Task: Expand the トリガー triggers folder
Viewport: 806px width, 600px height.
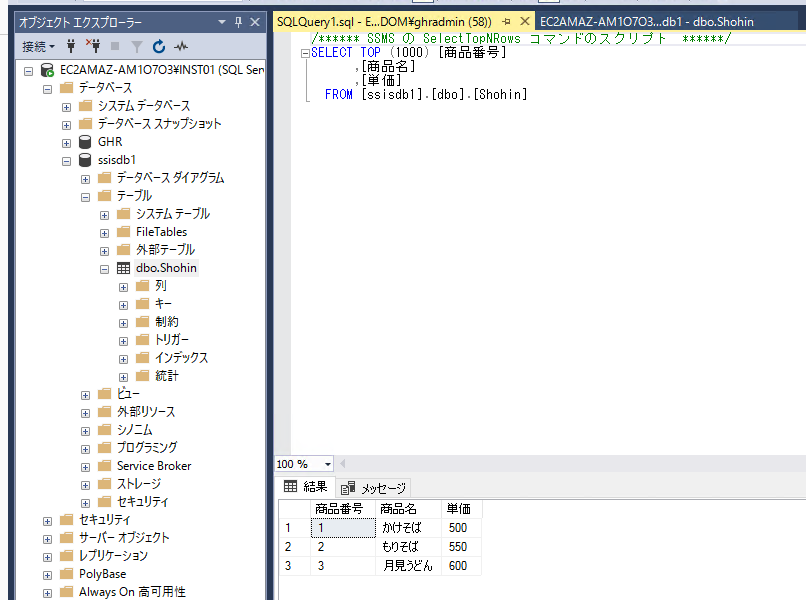Action: [123, 341]
